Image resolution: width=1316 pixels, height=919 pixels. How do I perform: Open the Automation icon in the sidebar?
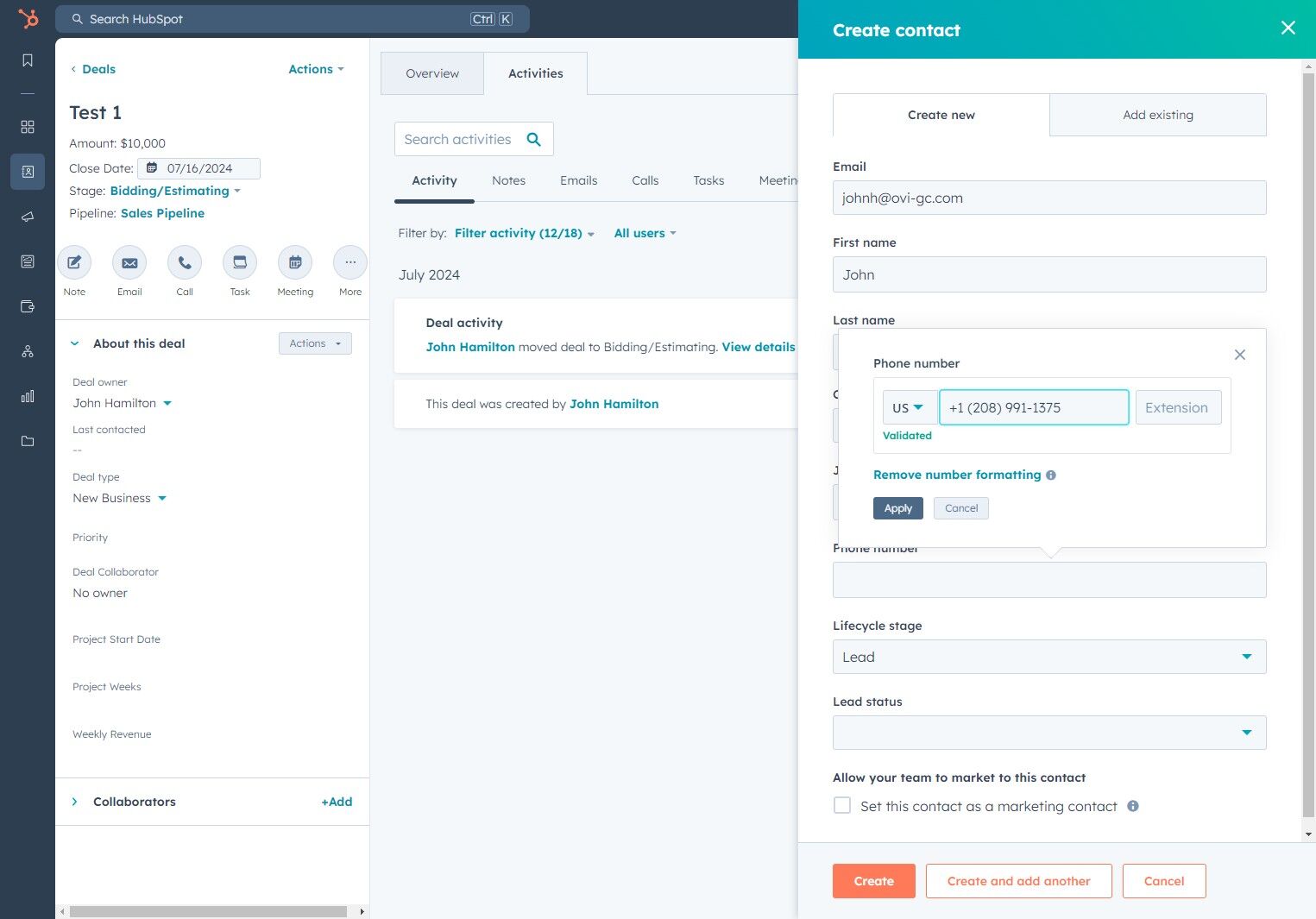click(28, 351)
